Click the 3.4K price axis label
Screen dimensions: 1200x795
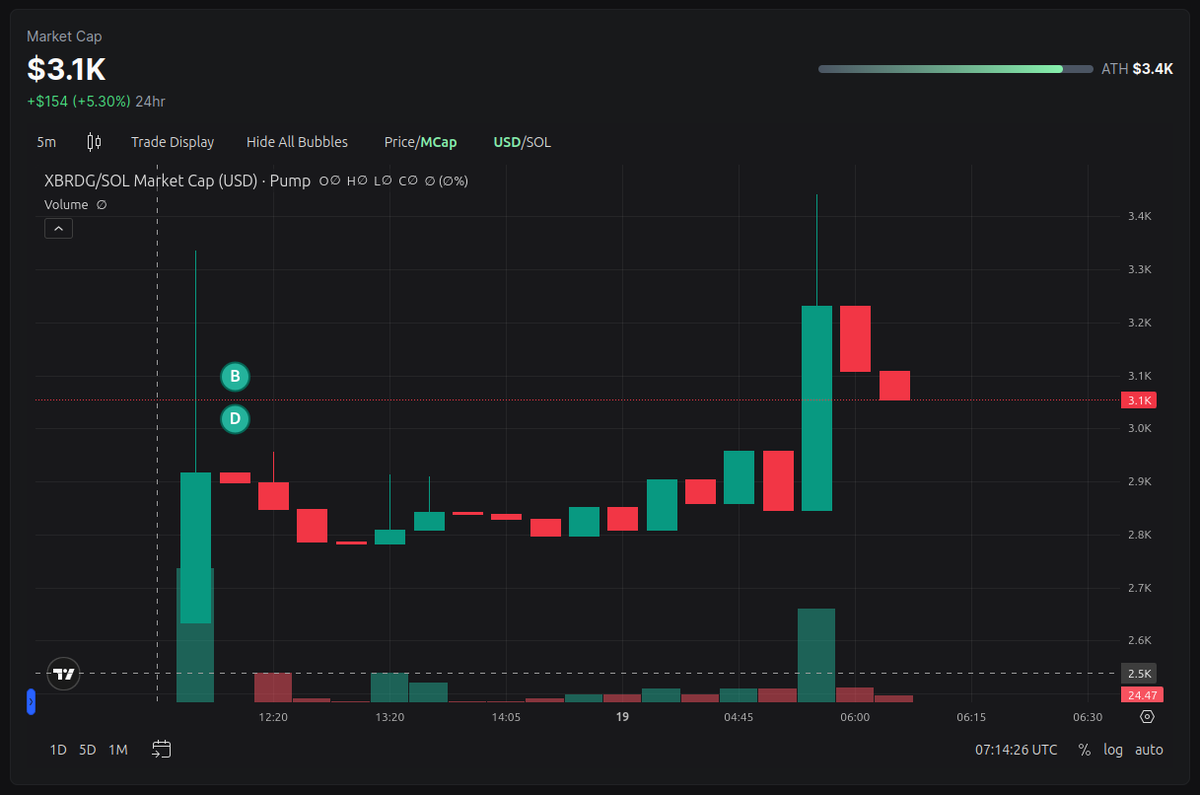pyautogui.click(x=1140, y=216)
